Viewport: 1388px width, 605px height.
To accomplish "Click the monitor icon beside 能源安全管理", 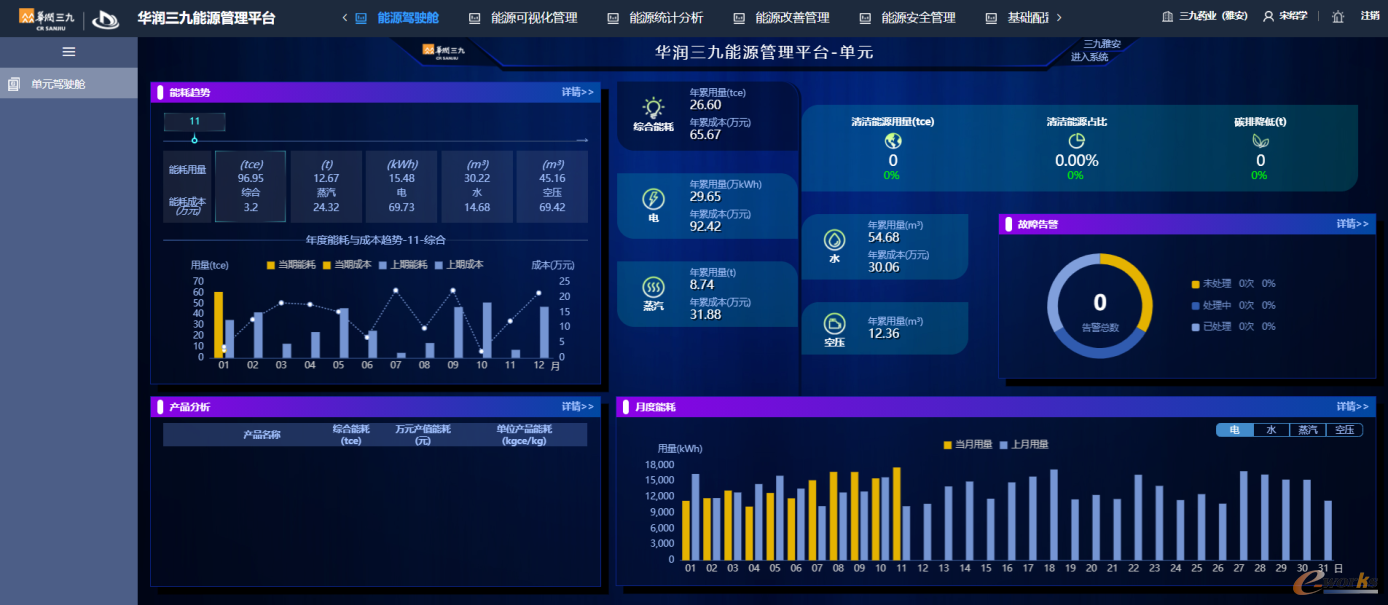I will 865,18.
